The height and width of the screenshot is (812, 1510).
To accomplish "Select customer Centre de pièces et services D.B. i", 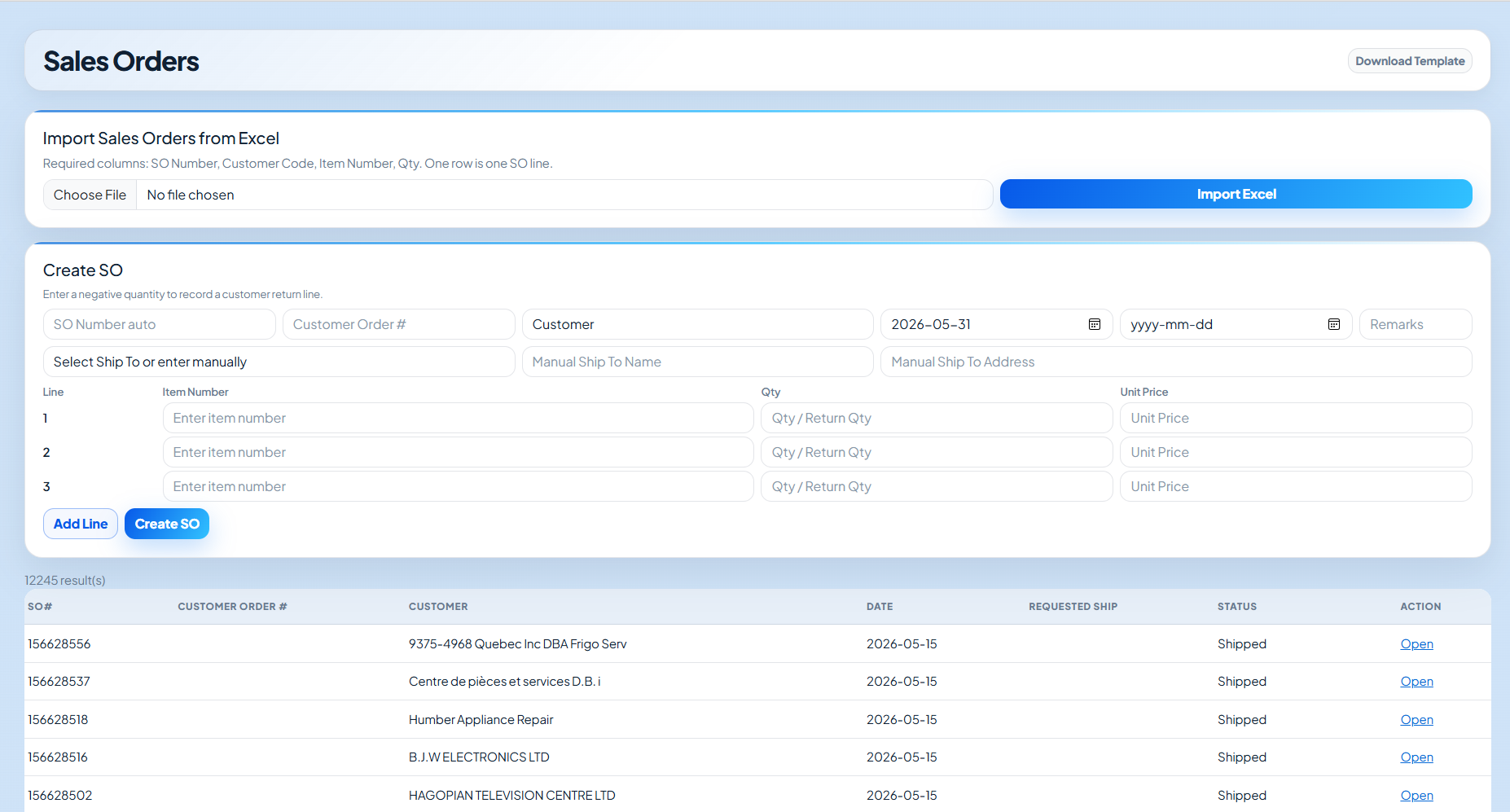I will [505, 682].
